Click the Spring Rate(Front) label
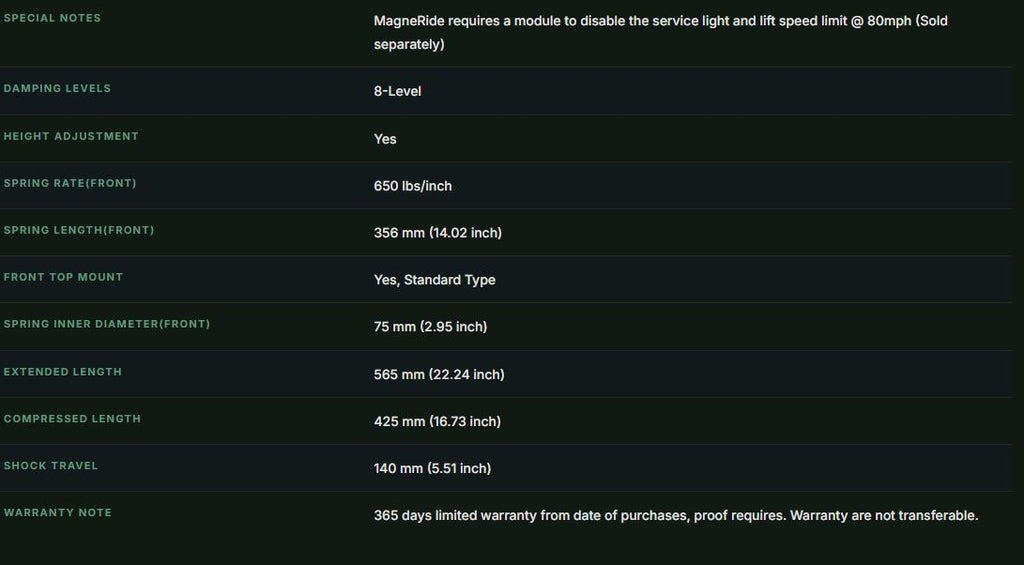The height and width of the screenshot is (565, 1024). (70, 183)
